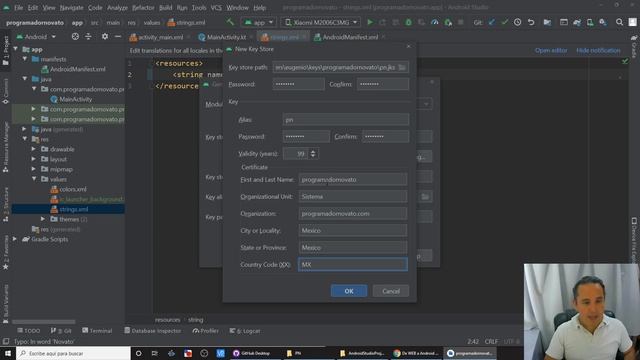Click the Project panel horizontal scrollbar

pyautogui.click(x=43, y=322)
